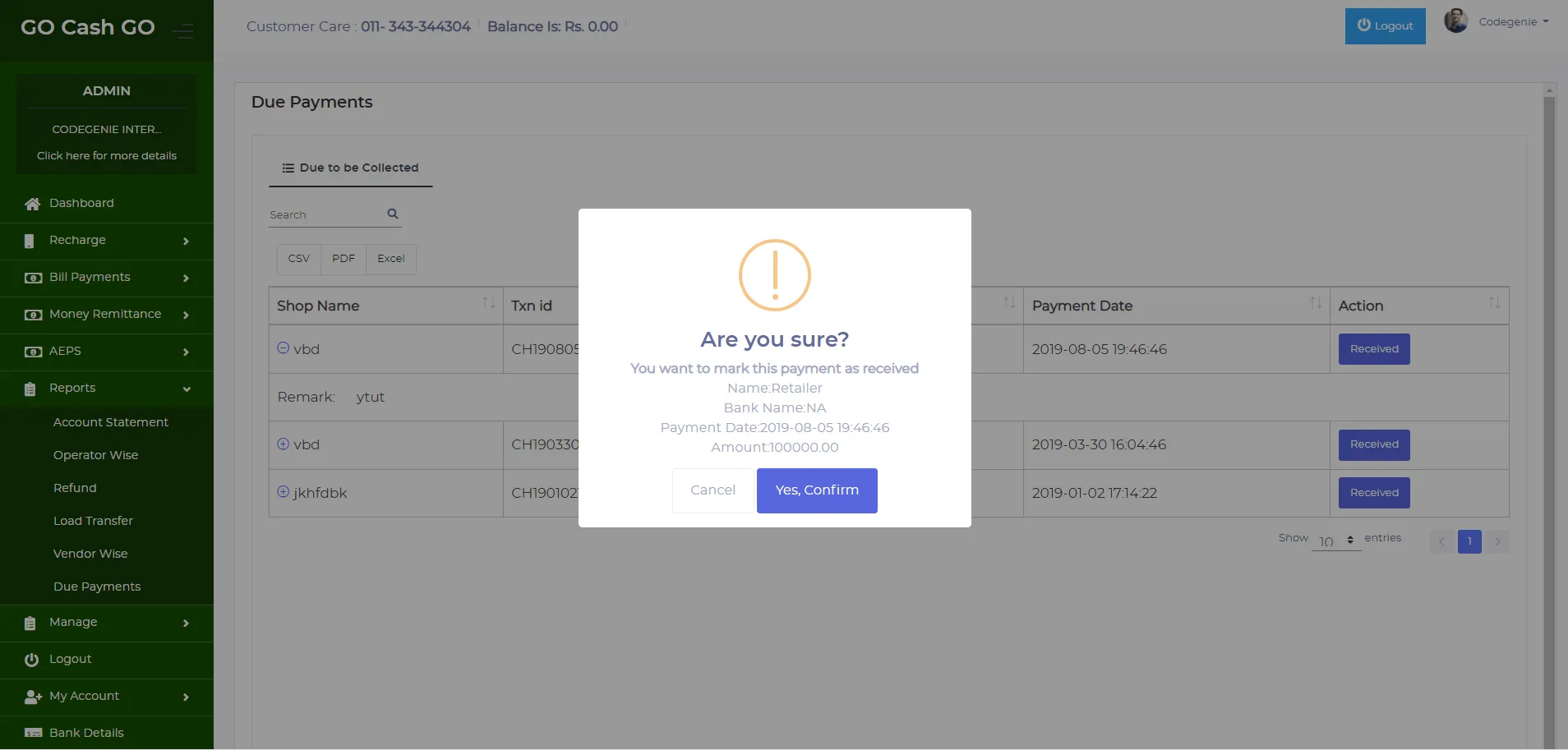Sort by Payment Date column arrows

pos(1315,303)
